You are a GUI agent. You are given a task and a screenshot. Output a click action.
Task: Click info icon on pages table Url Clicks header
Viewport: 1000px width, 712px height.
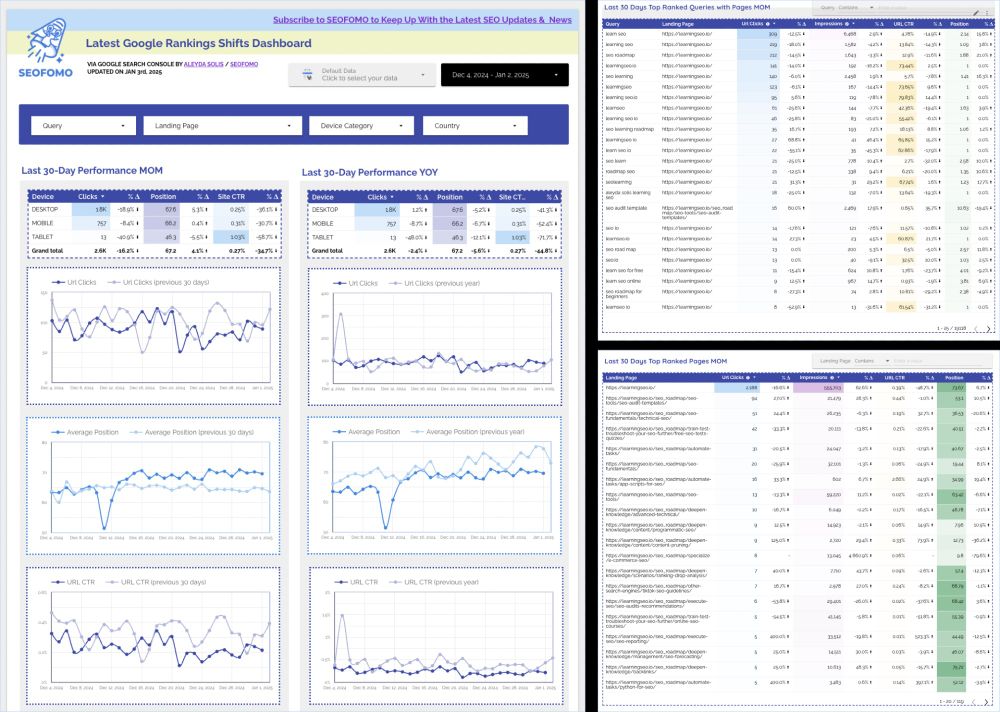pyautogui.click(x=748, y=378)
